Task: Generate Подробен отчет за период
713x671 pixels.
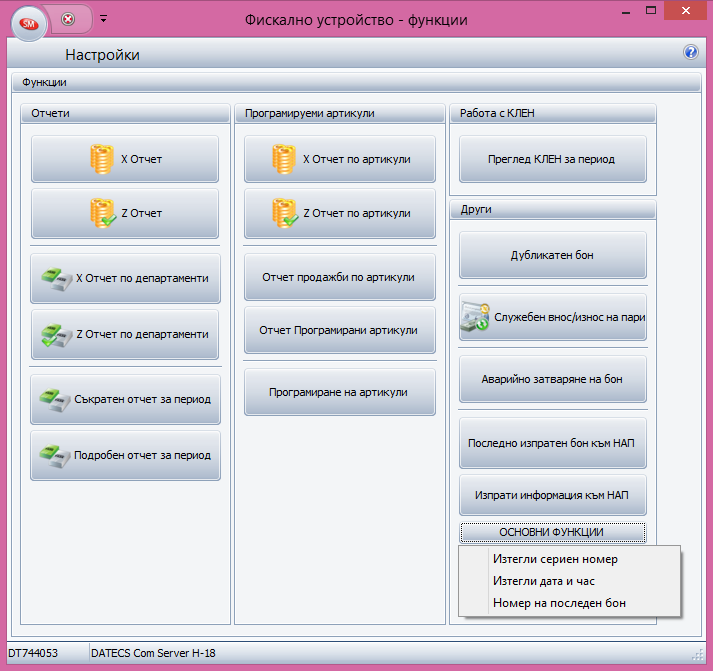Action: pos(126,456)
